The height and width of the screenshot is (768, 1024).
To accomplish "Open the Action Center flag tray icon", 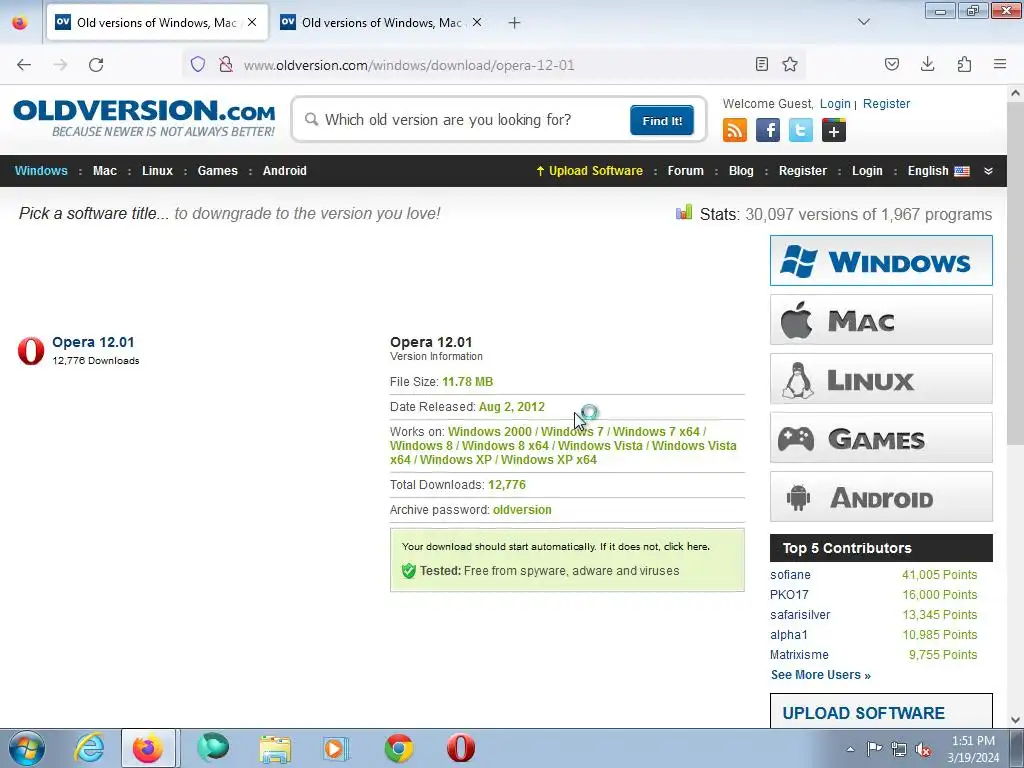I will pyautogui.click(x=874, y=748).
